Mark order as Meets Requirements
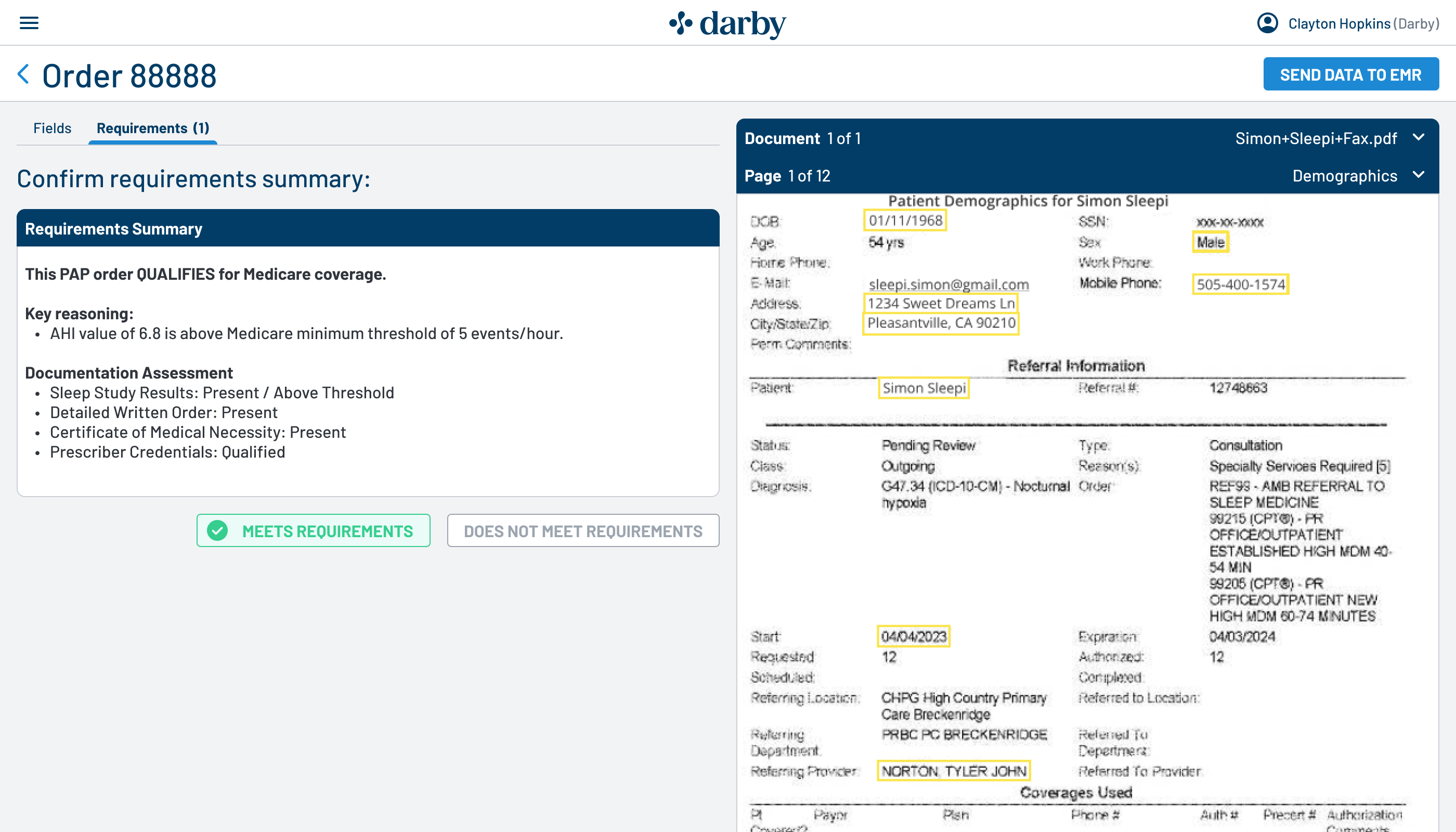Image resolution: width=1456 pixels, height=832 pixels. click(313, 531)
